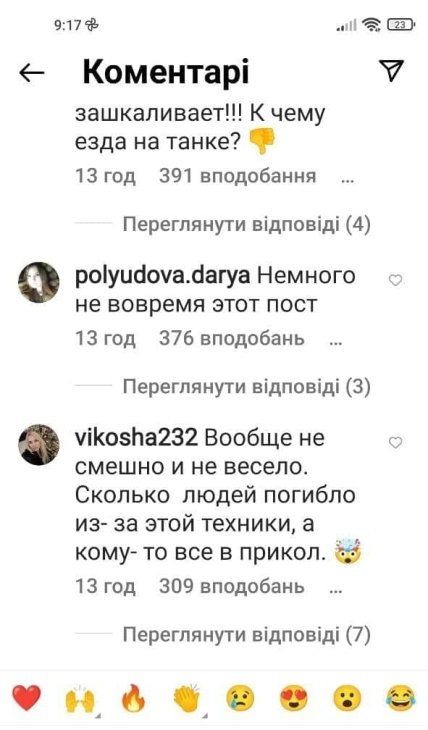This screenshot has height=730, width=428.
Task: React with the crying face emoji
Action: tap(240, 698)
